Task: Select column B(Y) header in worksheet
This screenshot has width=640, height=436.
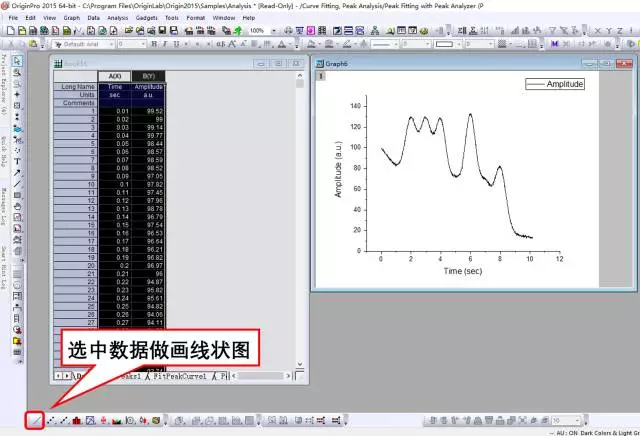Action: click(147, 76)
